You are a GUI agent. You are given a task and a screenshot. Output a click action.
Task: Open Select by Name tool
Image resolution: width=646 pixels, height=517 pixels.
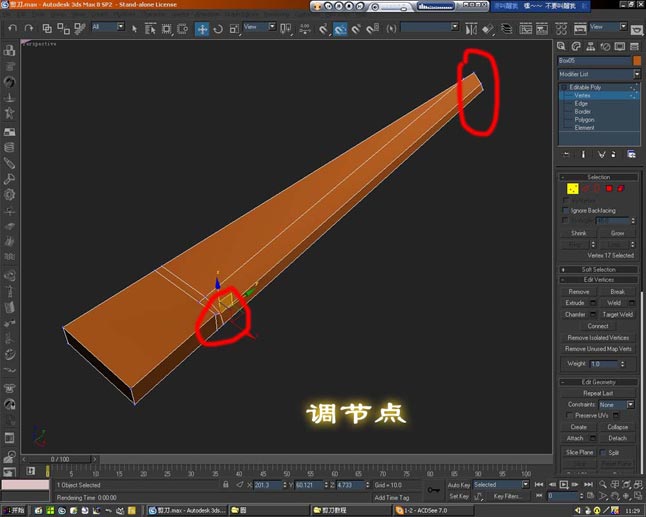150,29
